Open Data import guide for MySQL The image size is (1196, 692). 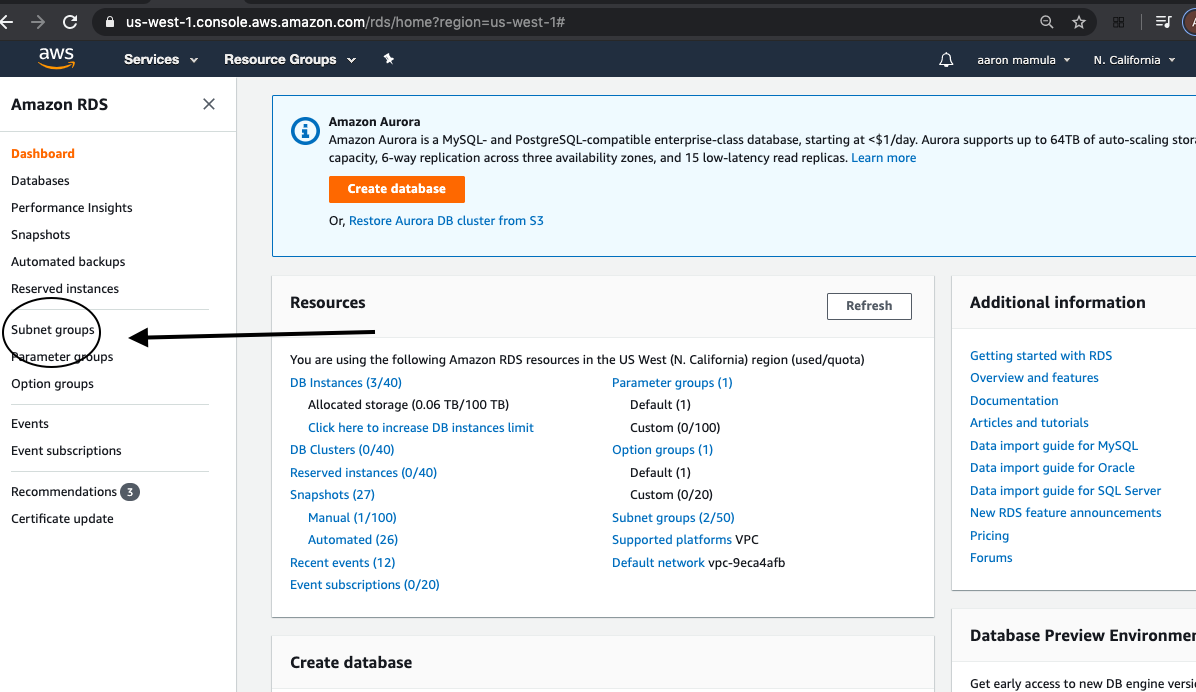1053,446
